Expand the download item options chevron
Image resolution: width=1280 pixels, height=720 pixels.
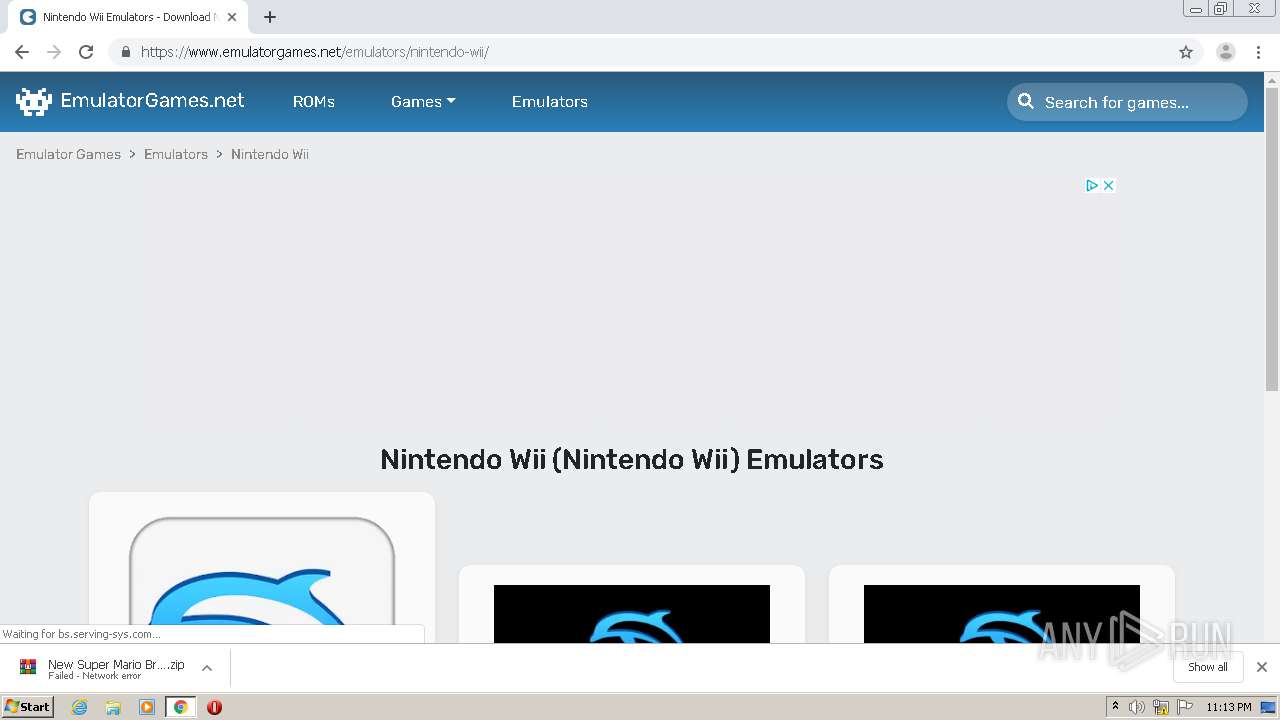pos(207,668)
